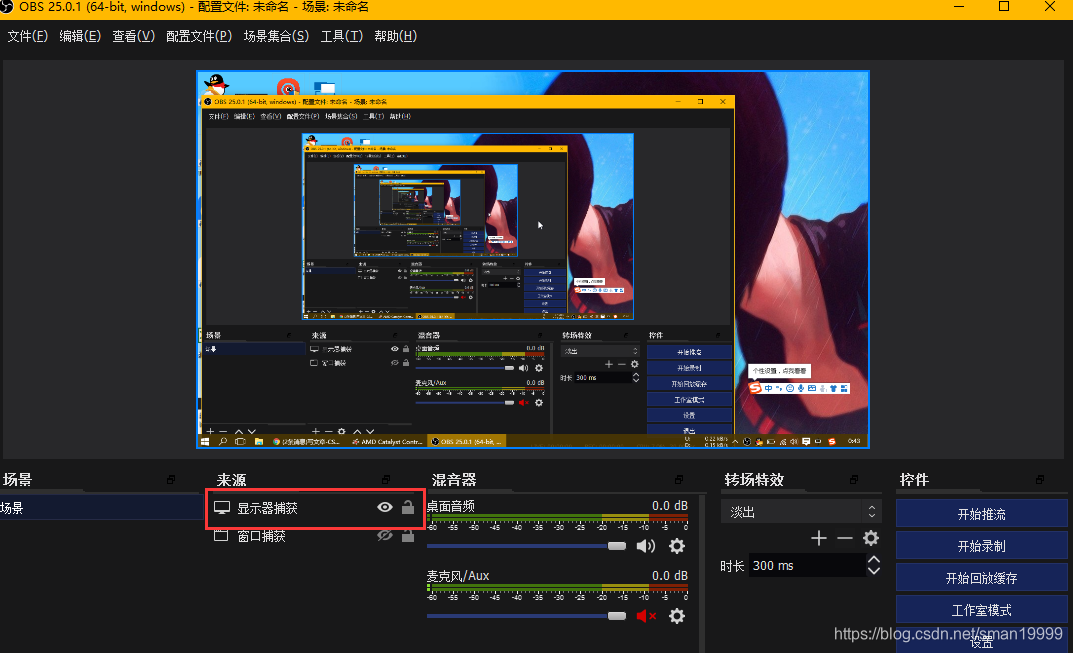
Task: Open the 文件(F) menu
Action: click(27, 36)
